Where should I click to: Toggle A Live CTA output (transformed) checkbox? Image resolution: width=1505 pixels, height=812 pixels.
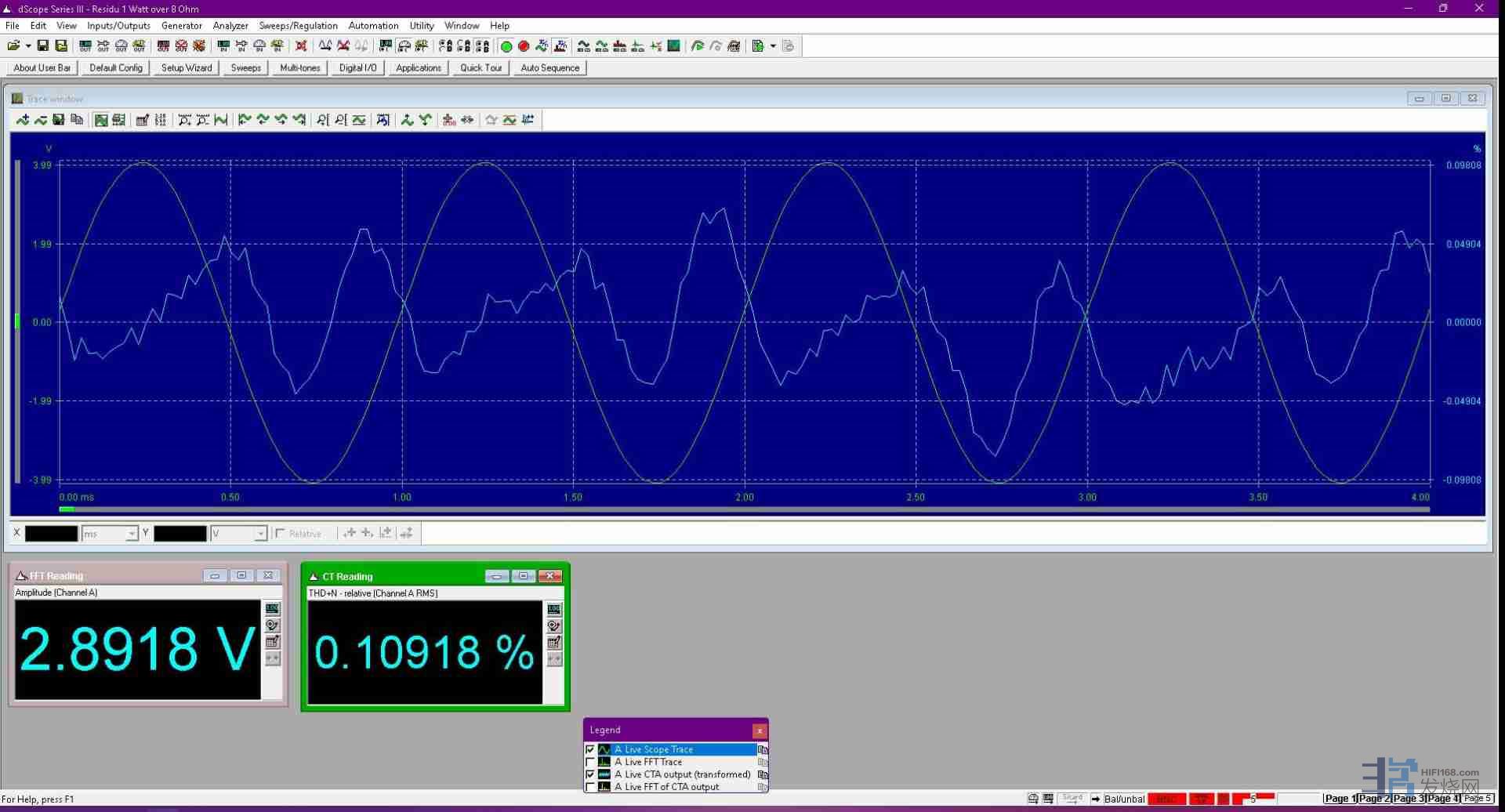[x=590, y=775]
